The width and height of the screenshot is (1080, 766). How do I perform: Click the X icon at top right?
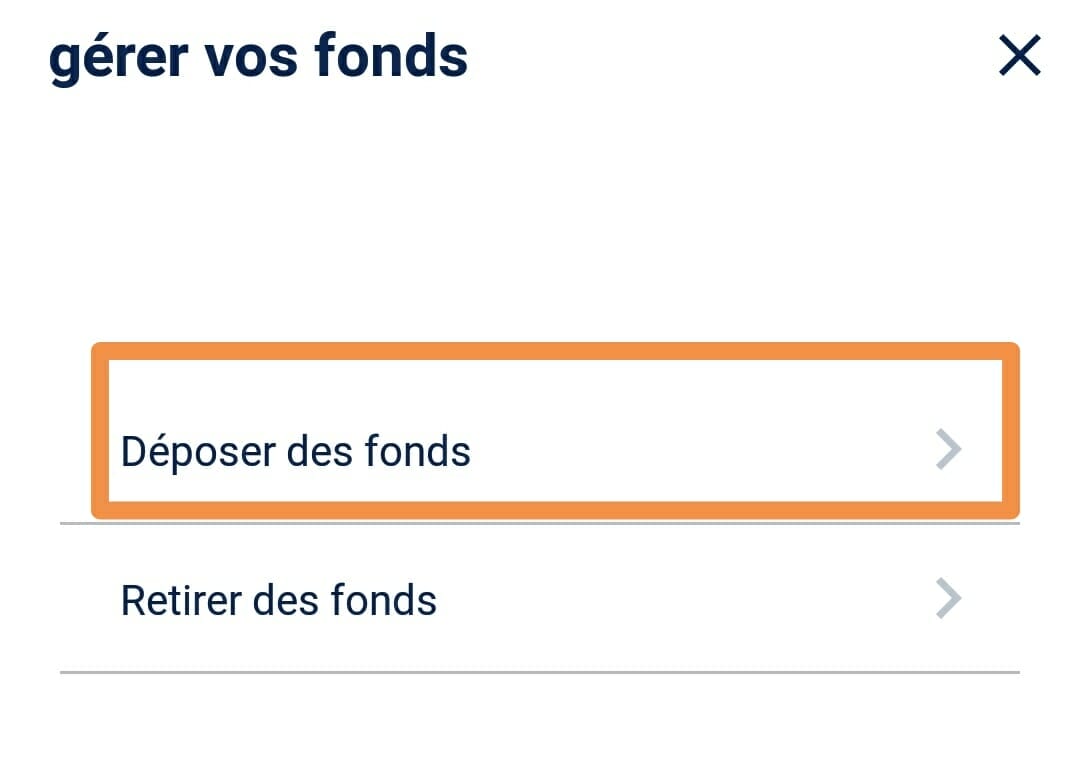pyautogui.click(x=1019, y=56)
